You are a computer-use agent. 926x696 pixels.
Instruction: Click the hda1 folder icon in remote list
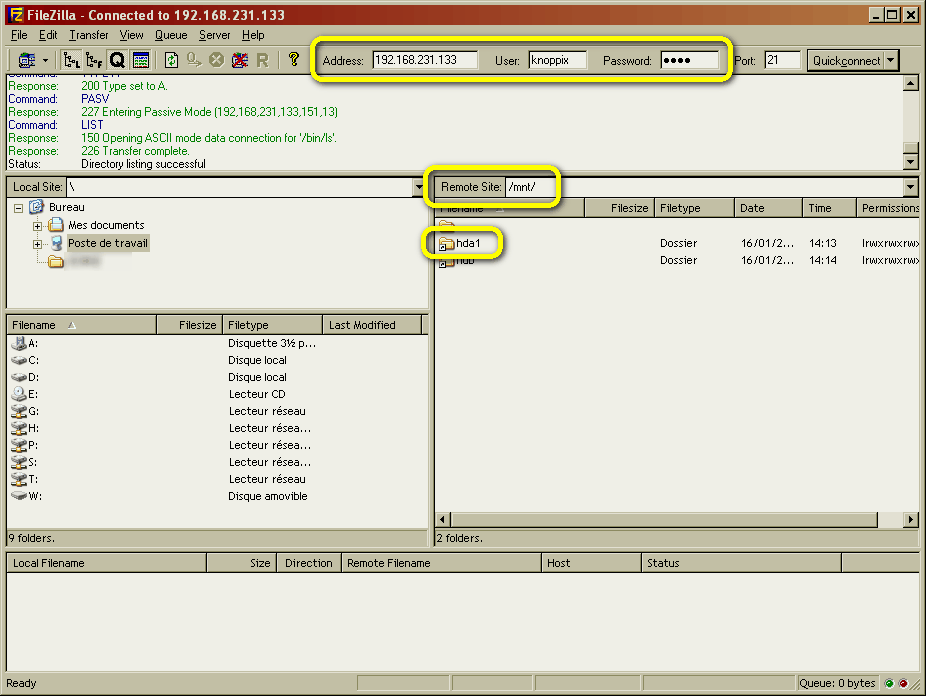pos(446,243)
